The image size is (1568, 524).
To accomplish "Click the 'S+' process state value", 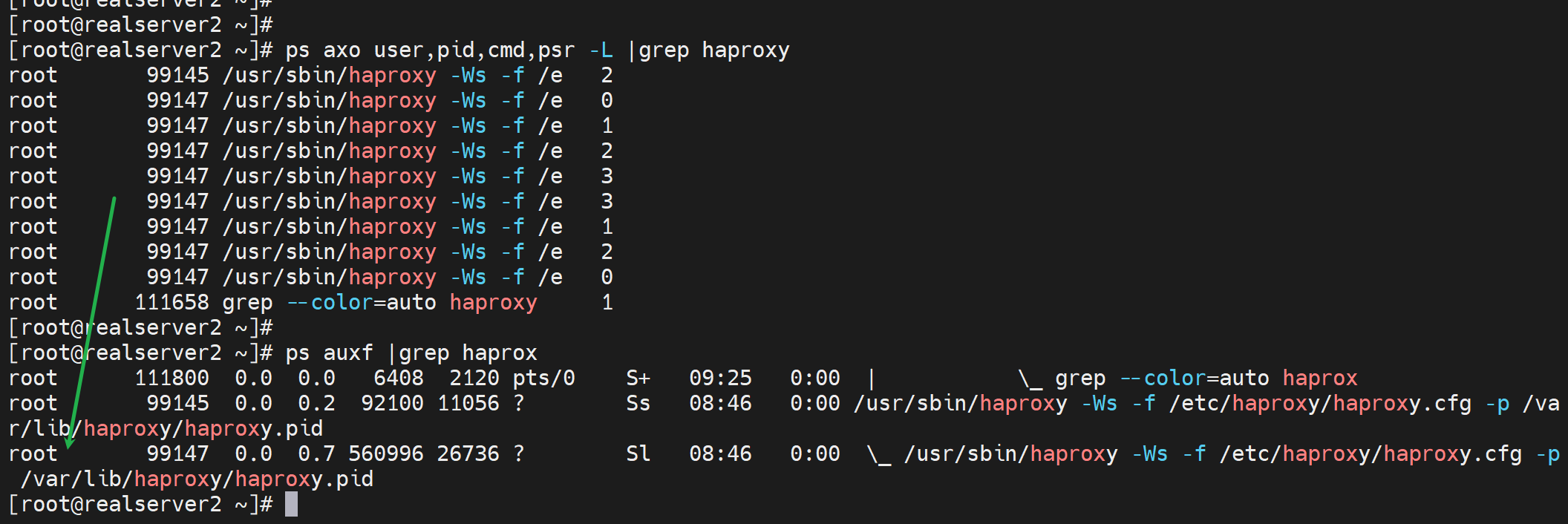I will pos(638,378).
